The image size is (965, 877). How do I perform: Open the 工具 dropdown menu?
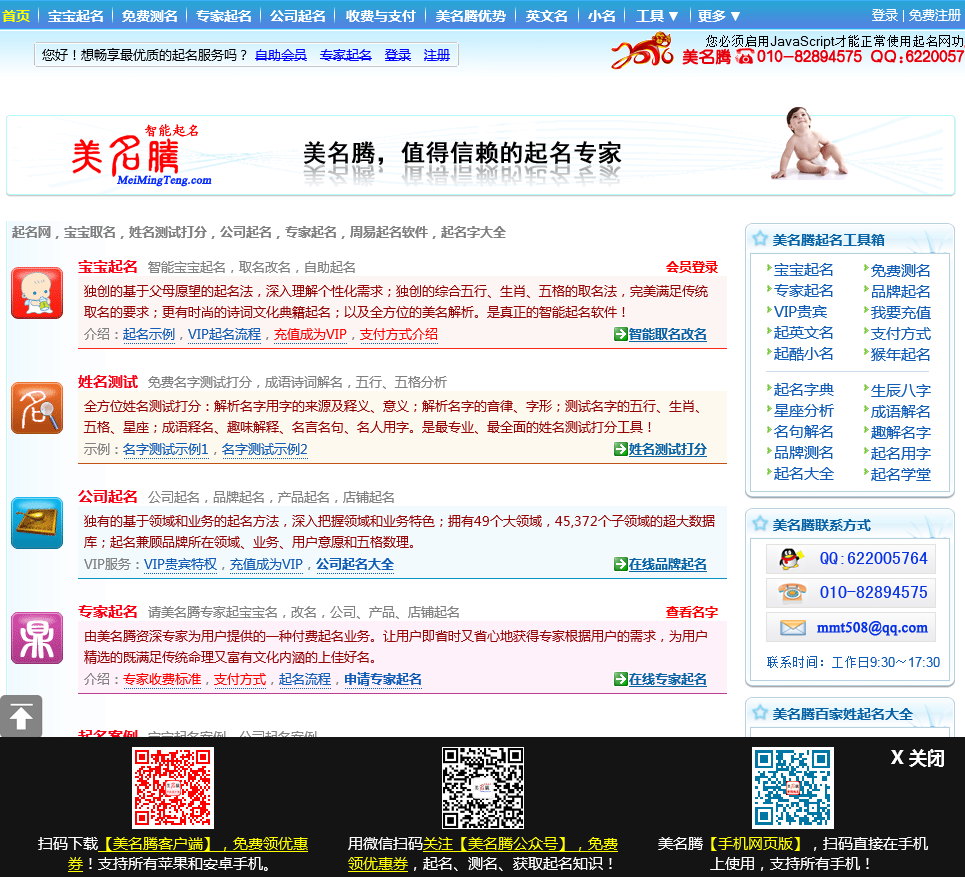click(x=657, y=16)
